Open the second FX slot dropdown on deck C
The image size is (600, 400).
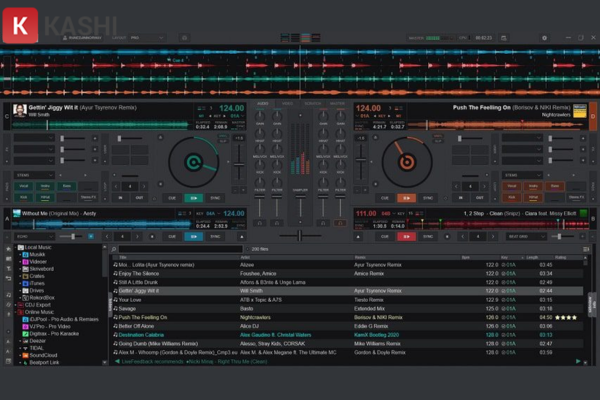click(x=34, y=149)
